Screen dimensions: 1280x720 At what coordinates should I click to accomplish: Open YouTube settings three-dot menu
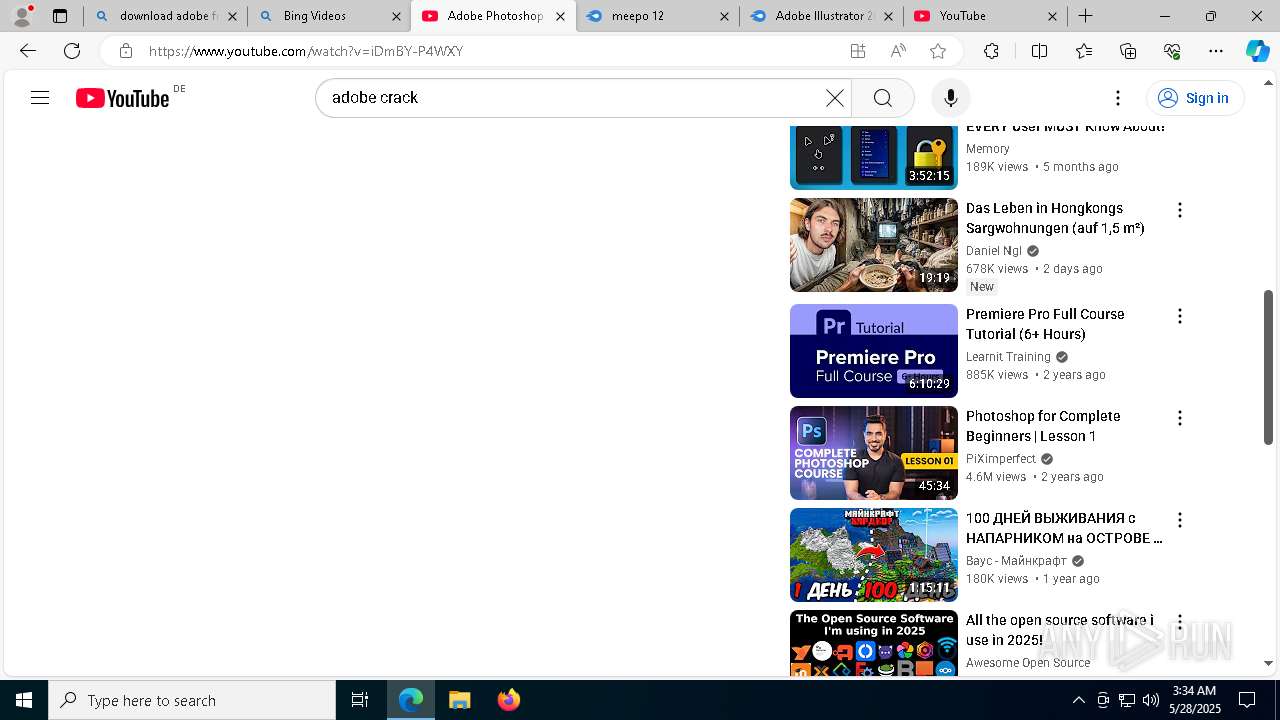point(1118,98)
